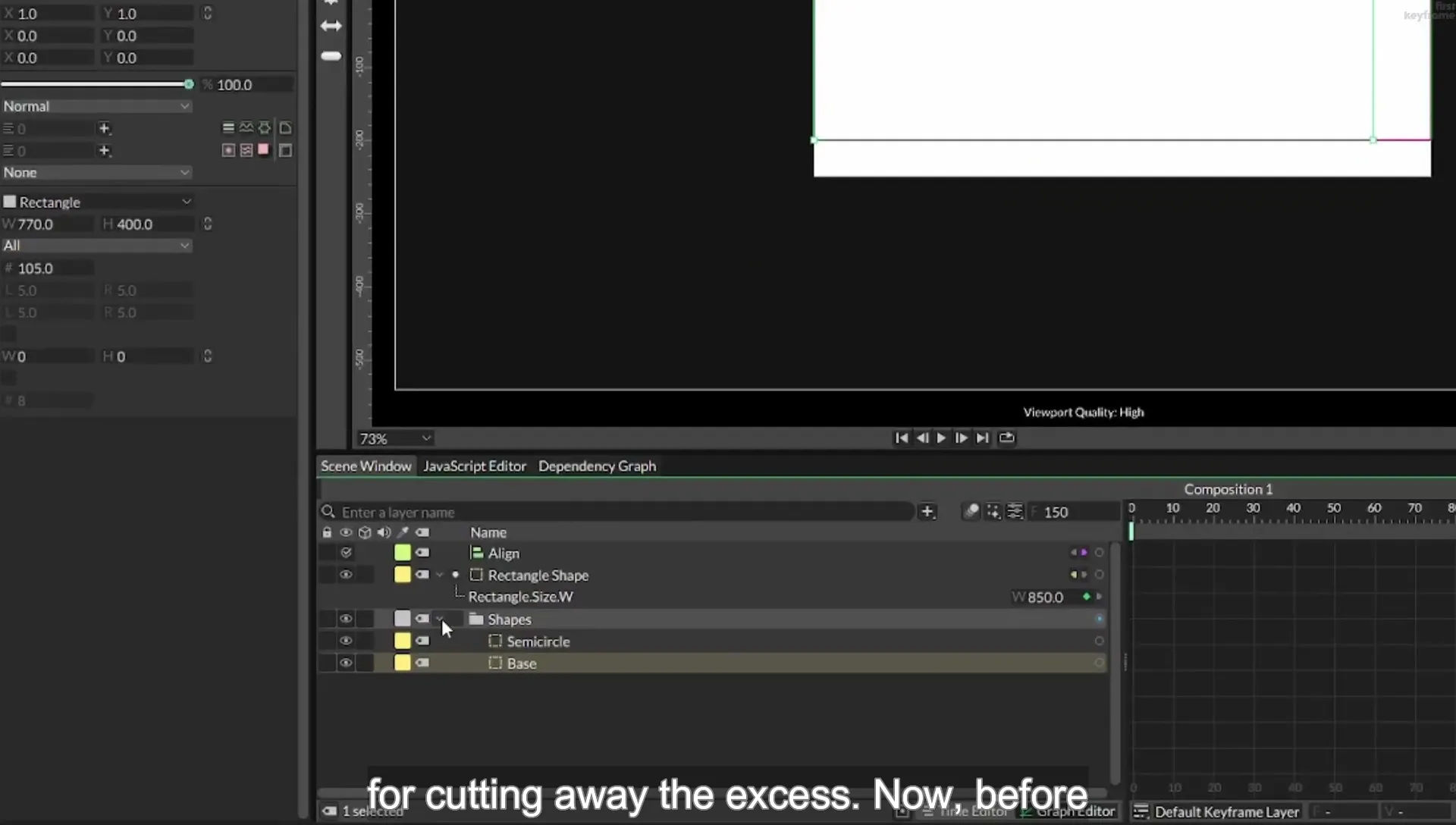1456x825 pixels.
Task: Toggle loop playback icon
Action: tap(1006, 438)
